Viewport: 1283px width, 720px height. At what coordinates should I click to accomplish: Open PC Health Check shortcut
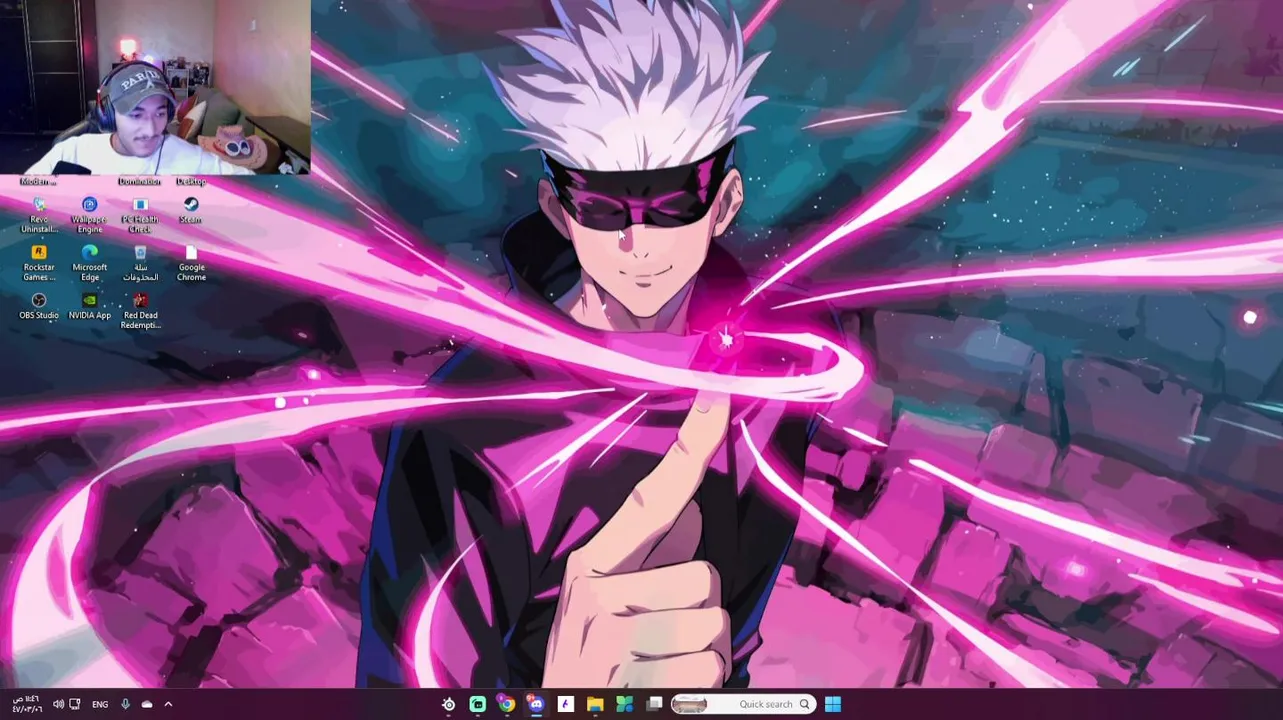click(x=140, y=214)
